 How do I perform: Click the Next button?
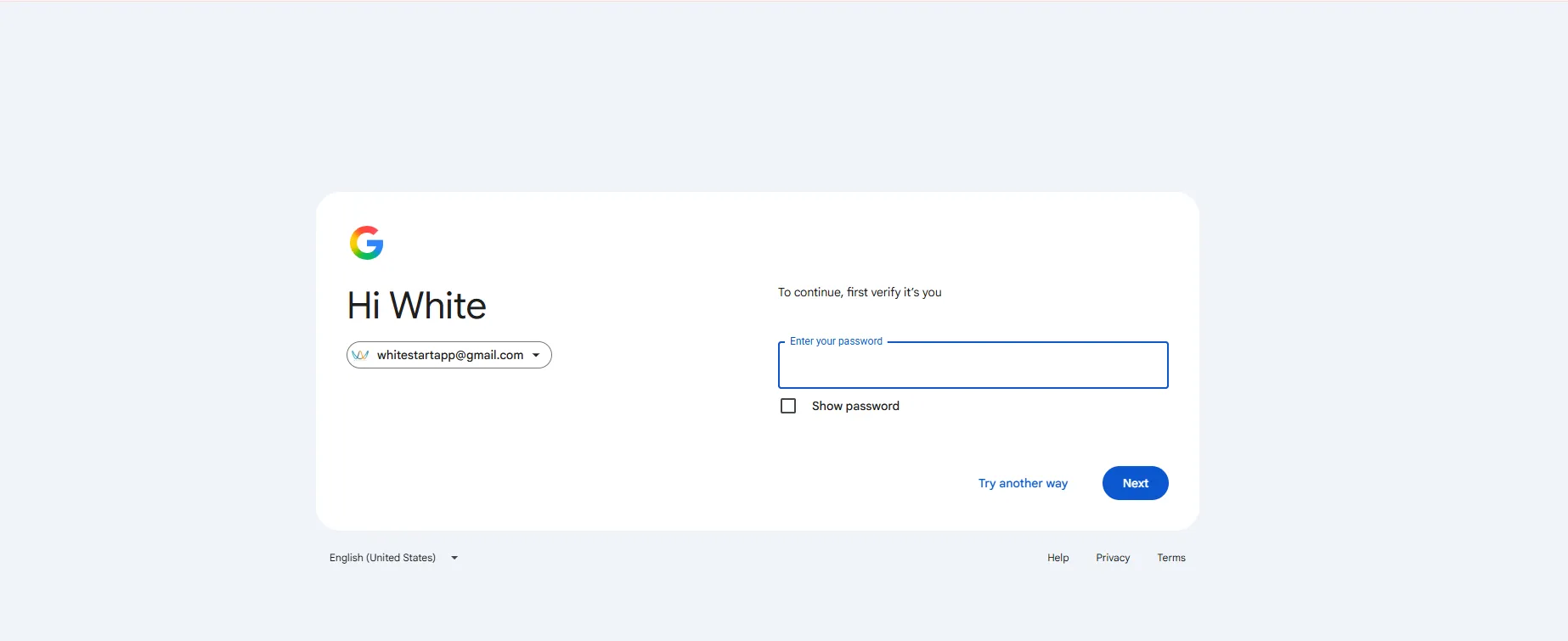(x=1136, y=483)
